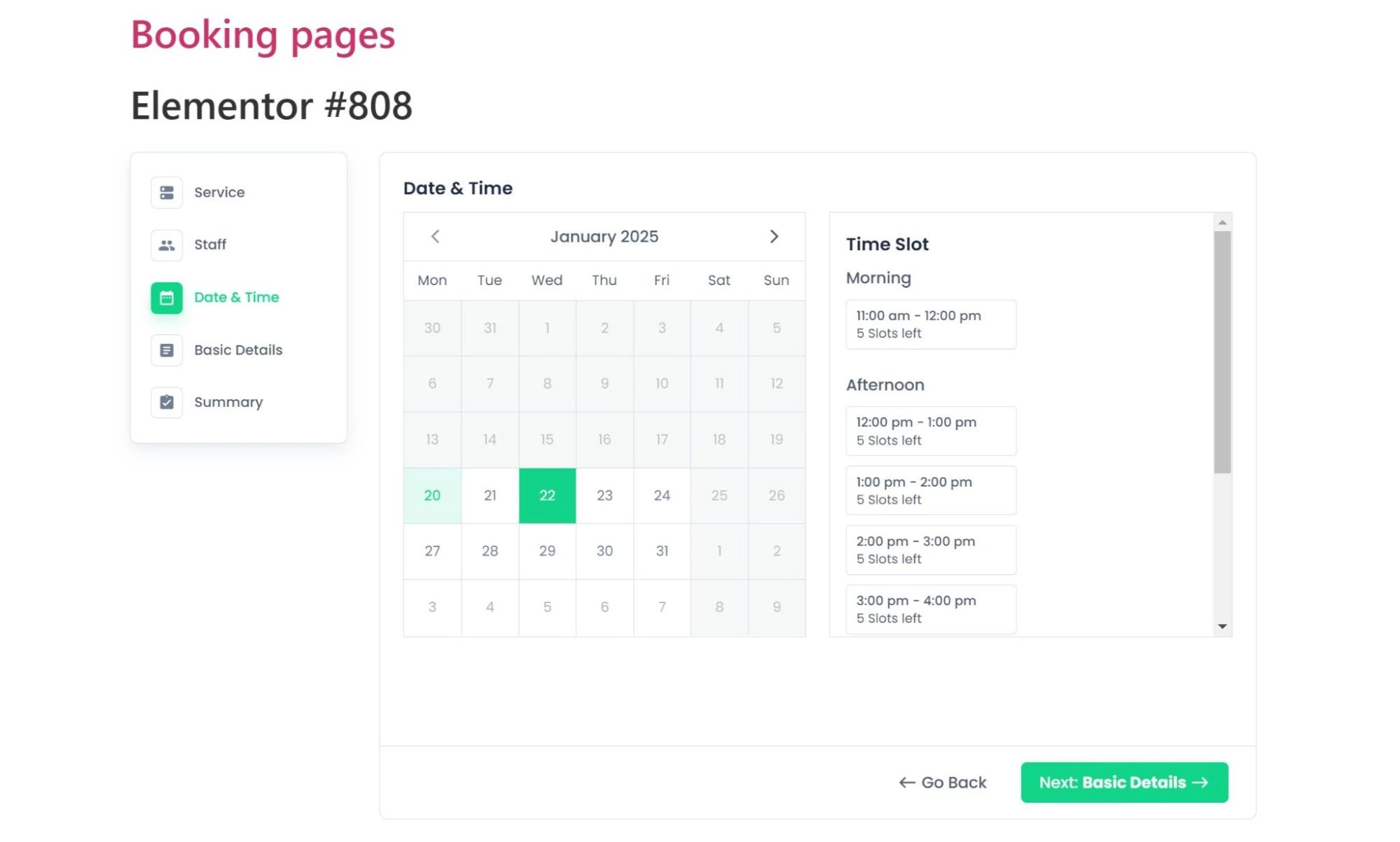
Task: Select the Date & Time step label
Action: [236, 297]
